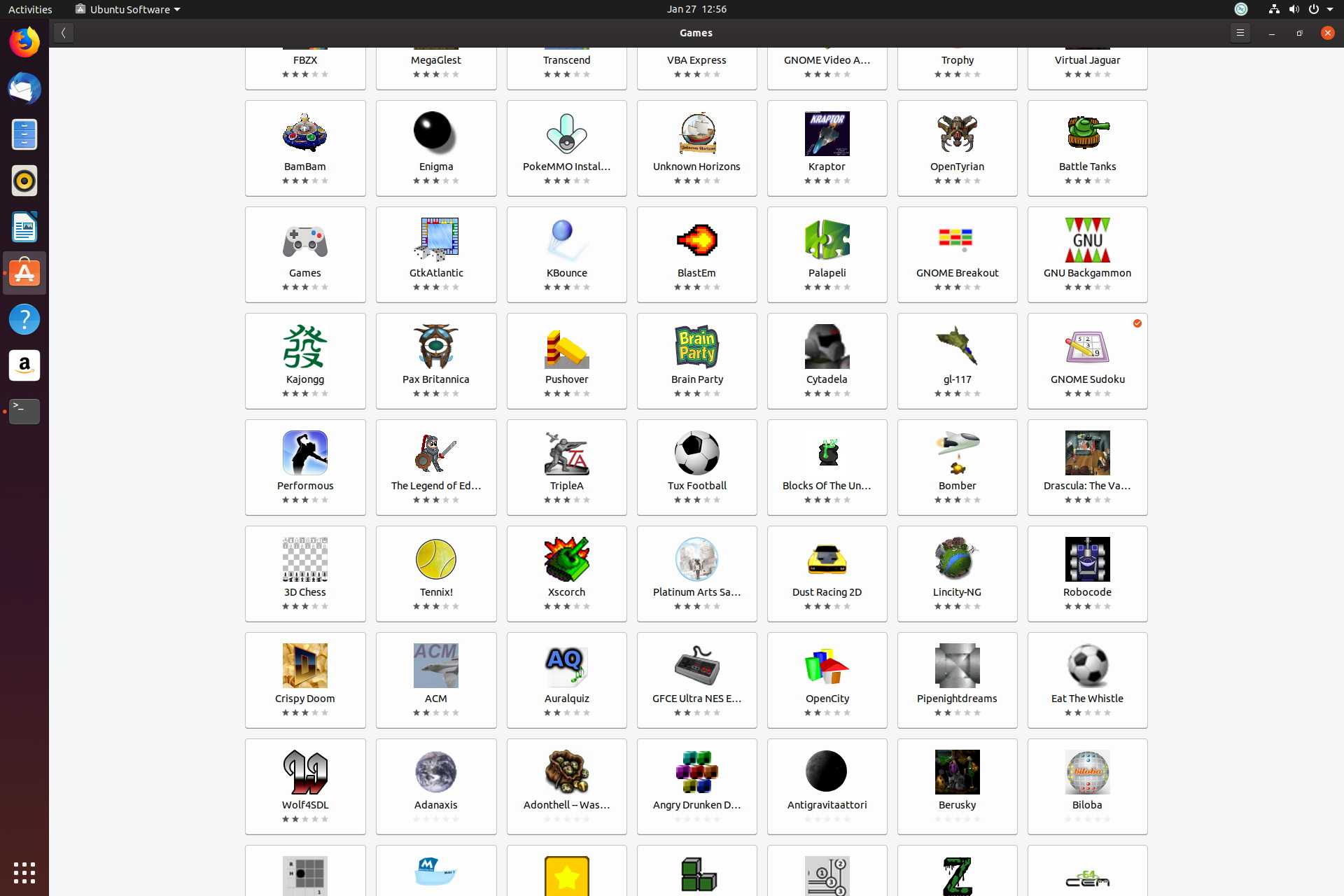Expand the Ubuntu Software app menu

tap(128, 9)
